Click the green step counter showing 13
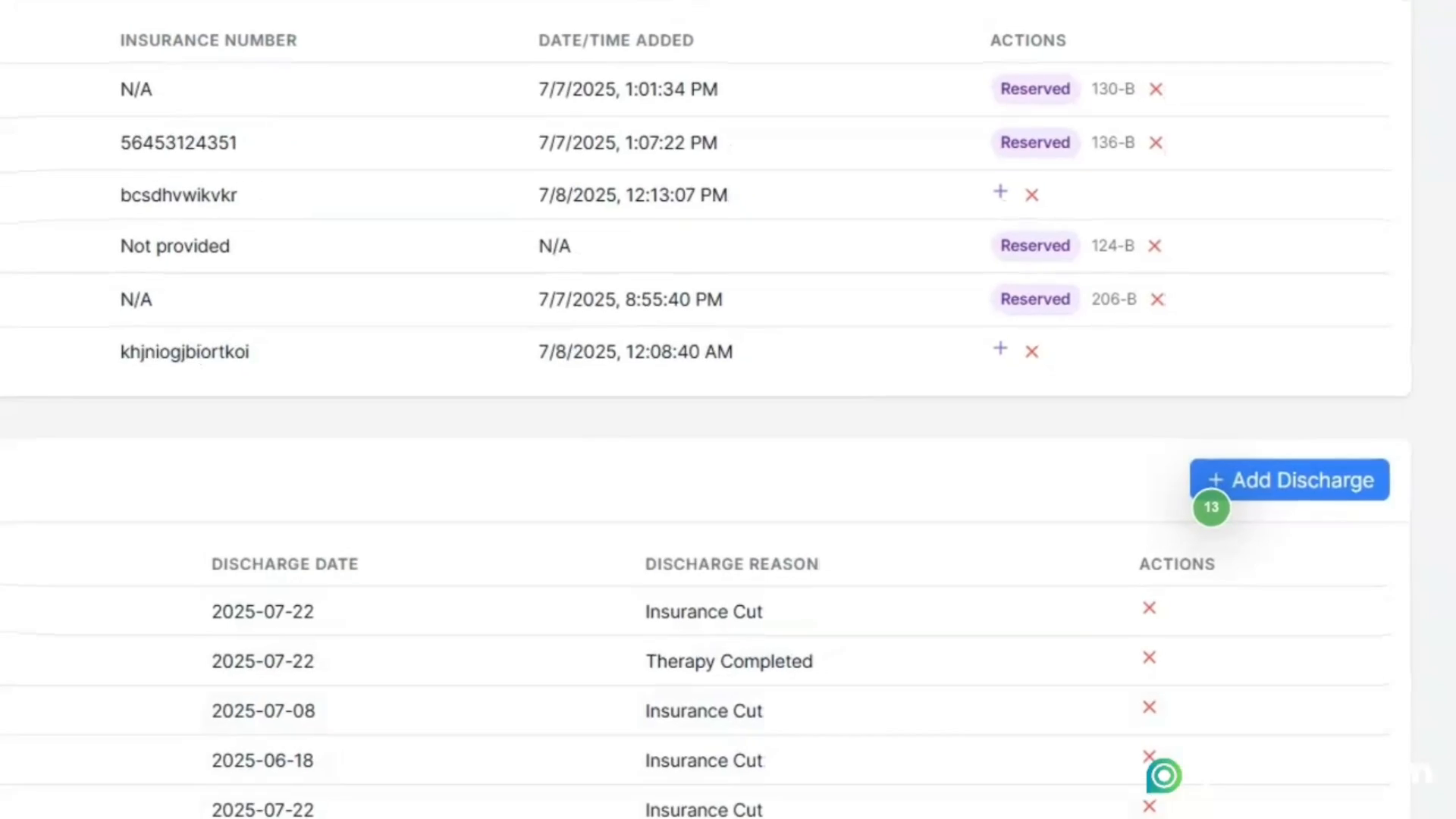The width and height of the screenshot is (1456, 819). click(x=1211, y=508)
